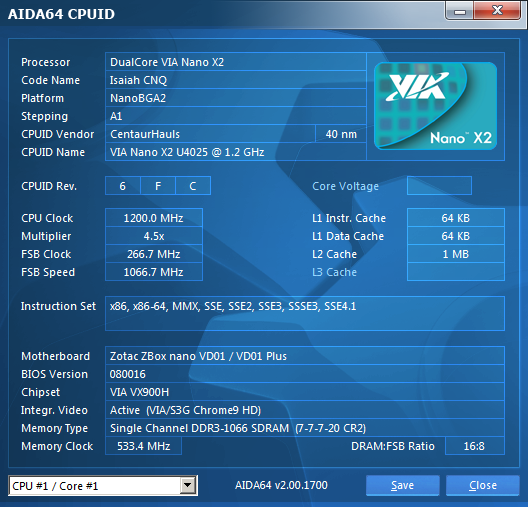Click CPUID name VIA Nano X2 U4025
The image size is (528, 507).
(x=236, y=152)
